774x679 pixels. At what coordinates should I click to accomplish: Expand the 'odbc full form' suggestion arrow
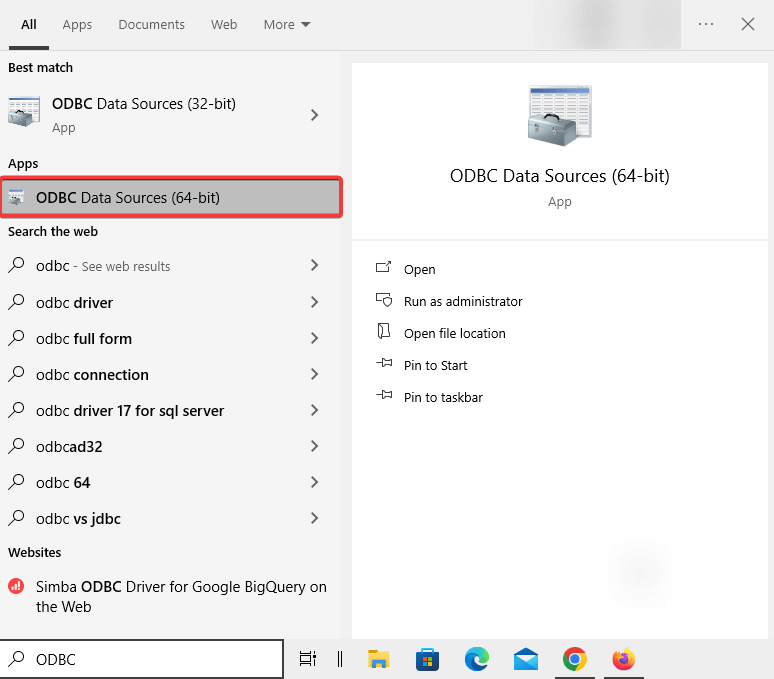[x=314, y=338]
